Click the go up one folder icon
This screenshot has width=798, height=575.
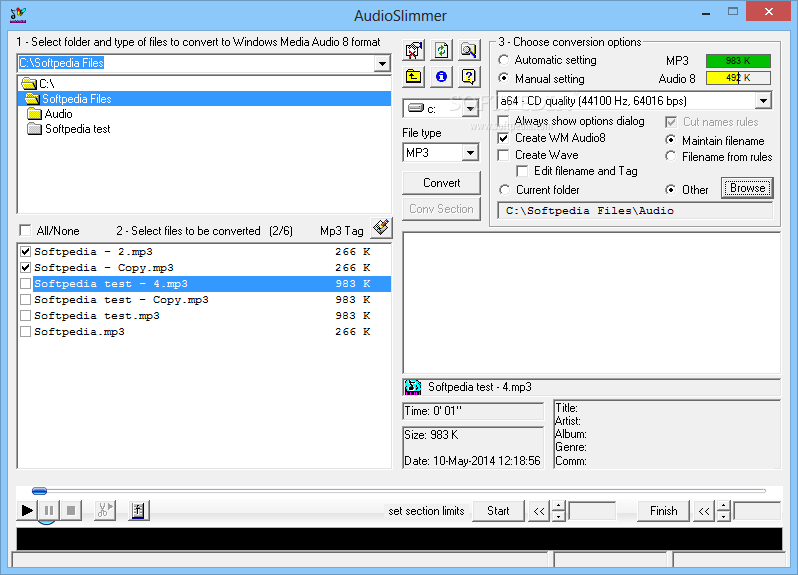(x=414, y=77)
